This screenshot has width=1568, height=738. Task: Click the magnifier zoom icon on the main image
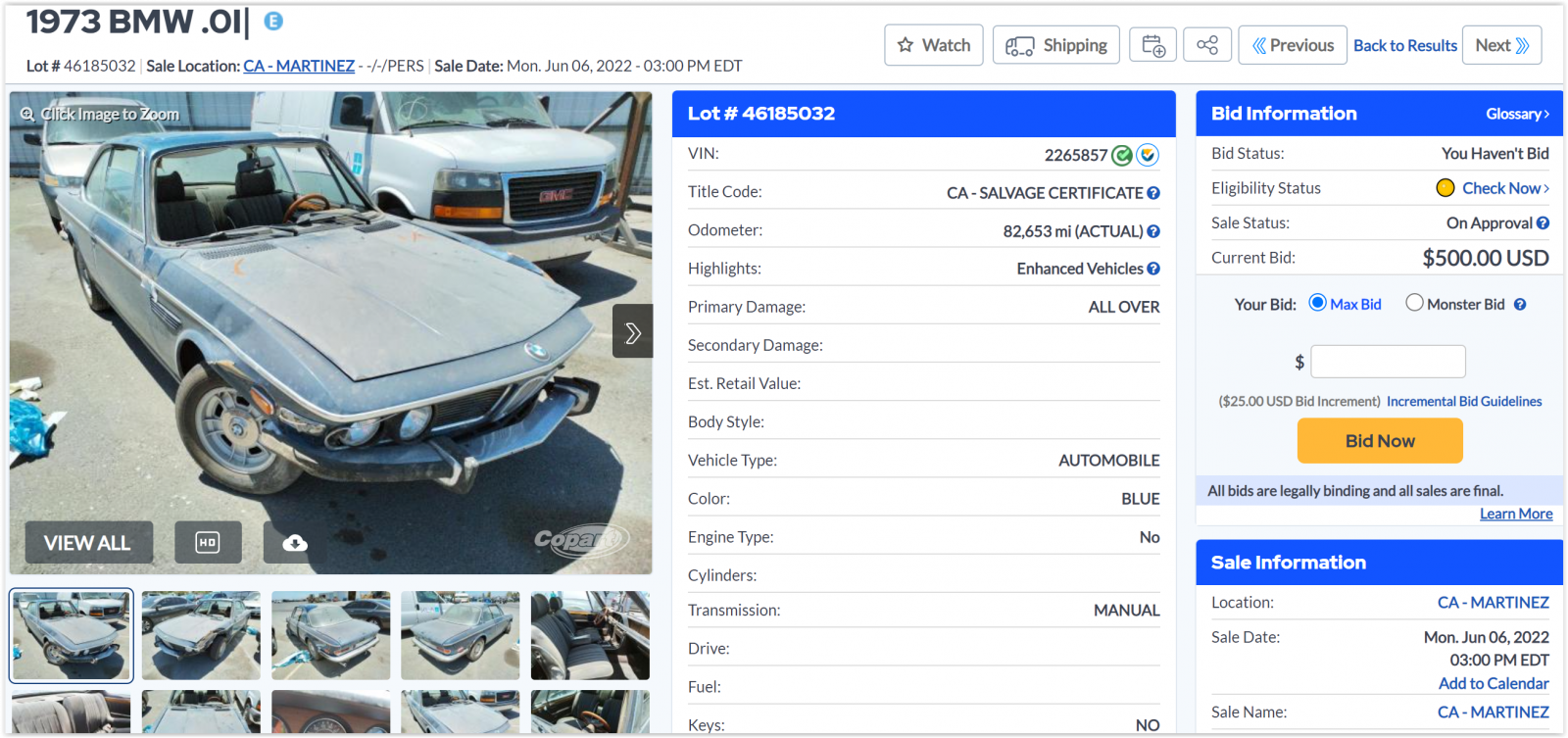click(x=27, y=114)
